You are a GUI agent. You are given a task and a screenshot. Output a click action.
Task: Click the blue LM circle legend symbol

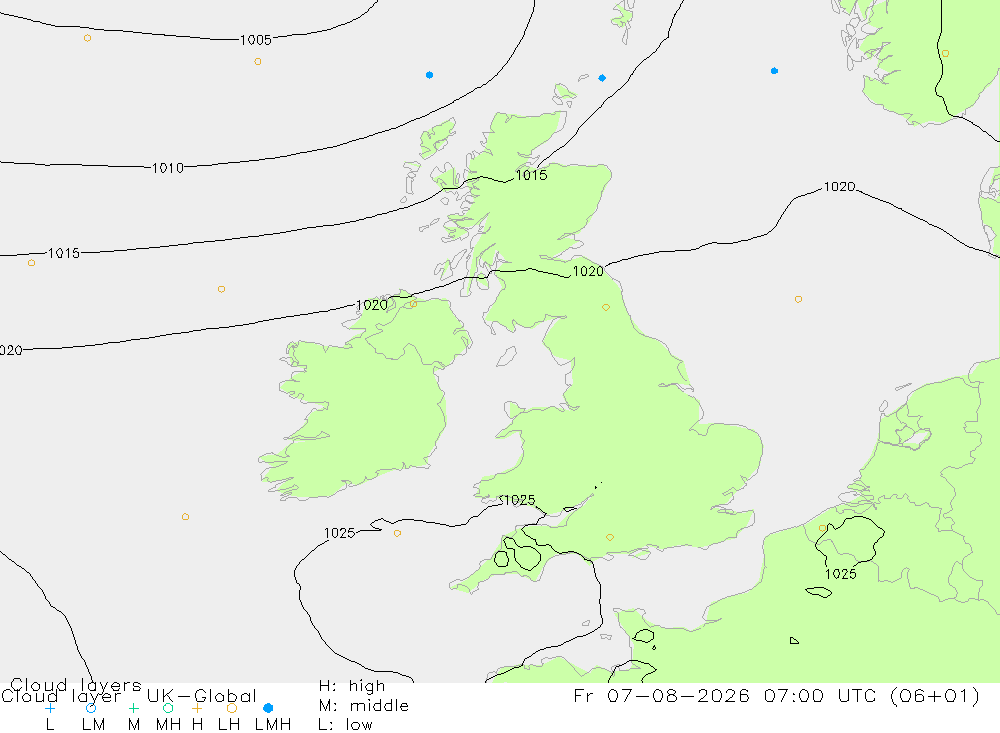coord(91,708)
